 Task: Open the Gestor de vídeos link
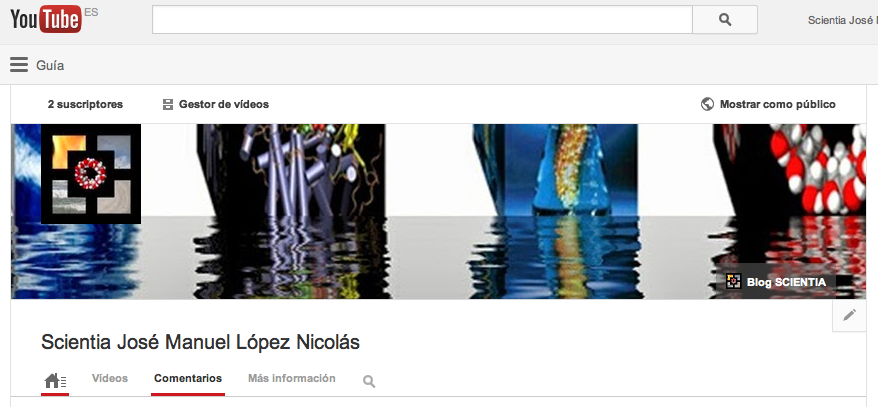point(223,104)
